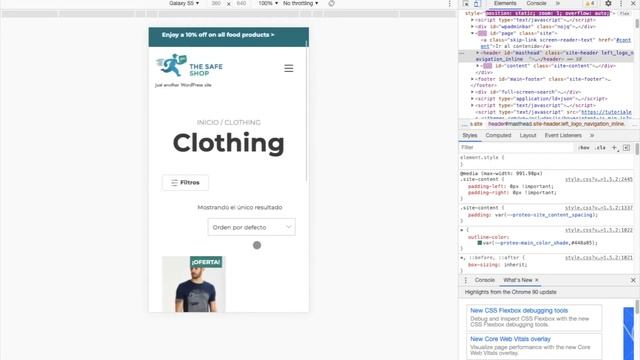Click the element.style rule block
The height and width of the screenshot is (360, 640).
tap(547, 161)
